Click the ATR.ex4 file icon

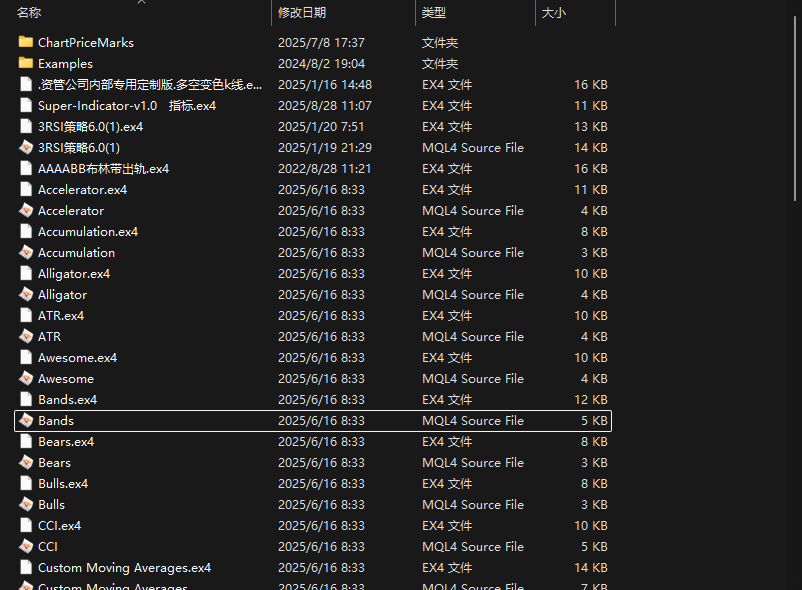26,315
